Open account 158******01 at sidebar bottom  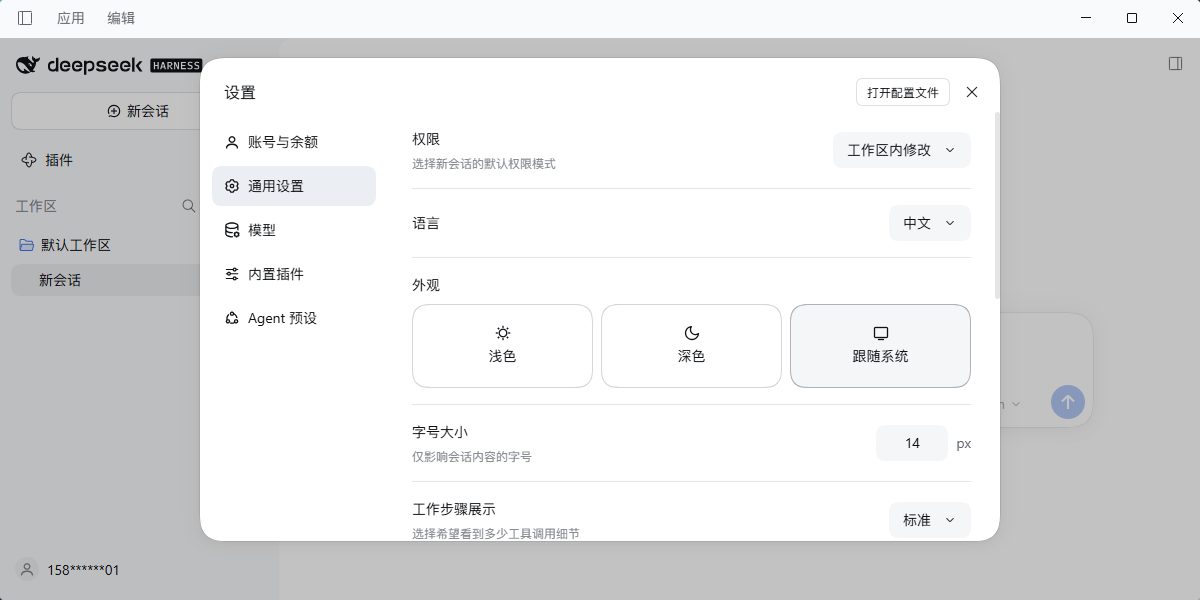69,570
